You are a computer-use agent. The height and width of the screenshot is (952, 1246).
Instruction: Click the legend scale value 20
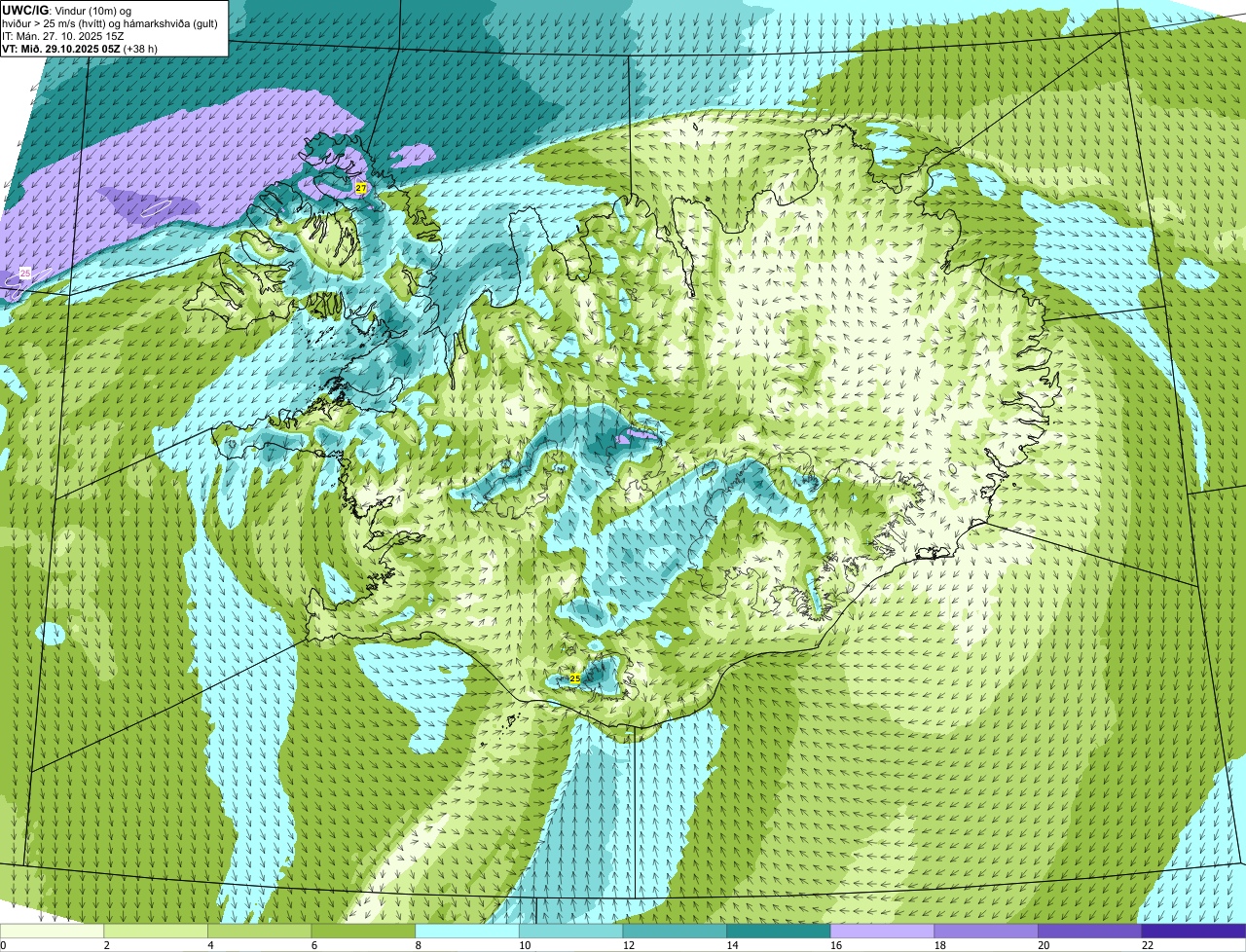point(1044,945)
